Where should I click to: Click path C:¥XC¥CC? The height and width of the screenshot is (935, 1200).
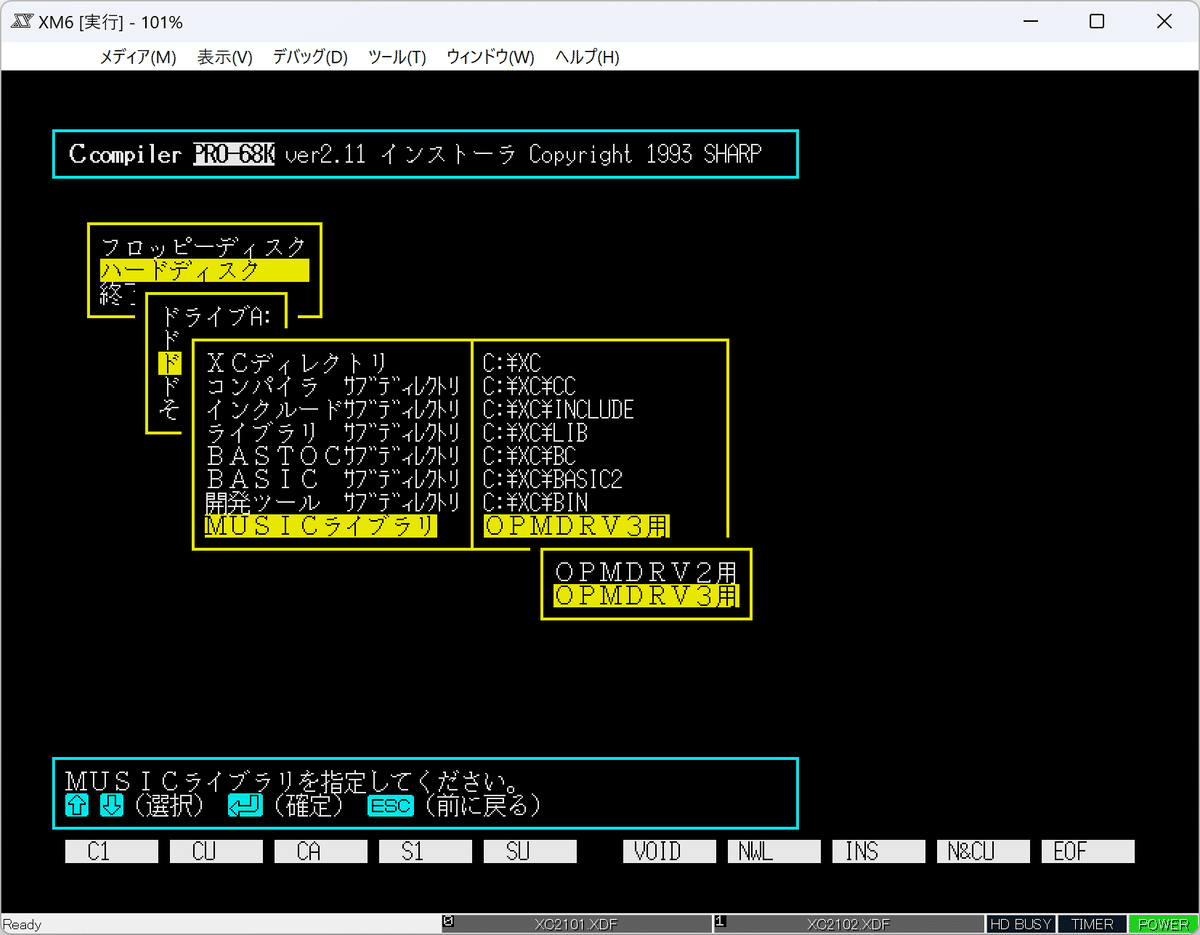pyautogui.click(x=529, y=386)
